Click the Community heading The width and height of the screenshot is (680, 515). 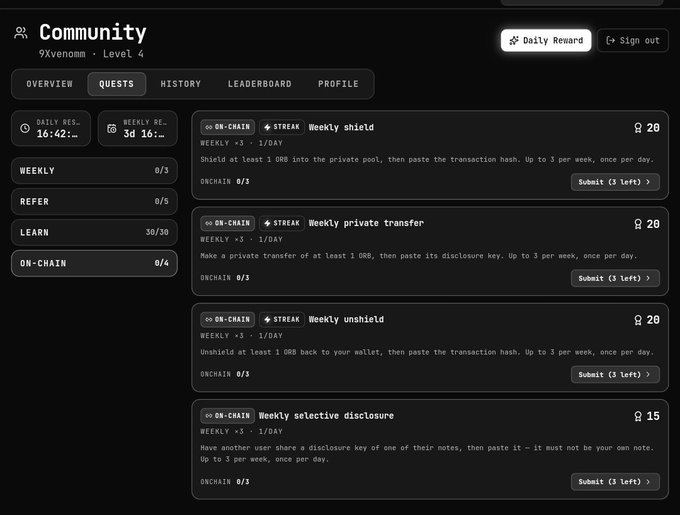pyautogui.click(x=93, y=33)
